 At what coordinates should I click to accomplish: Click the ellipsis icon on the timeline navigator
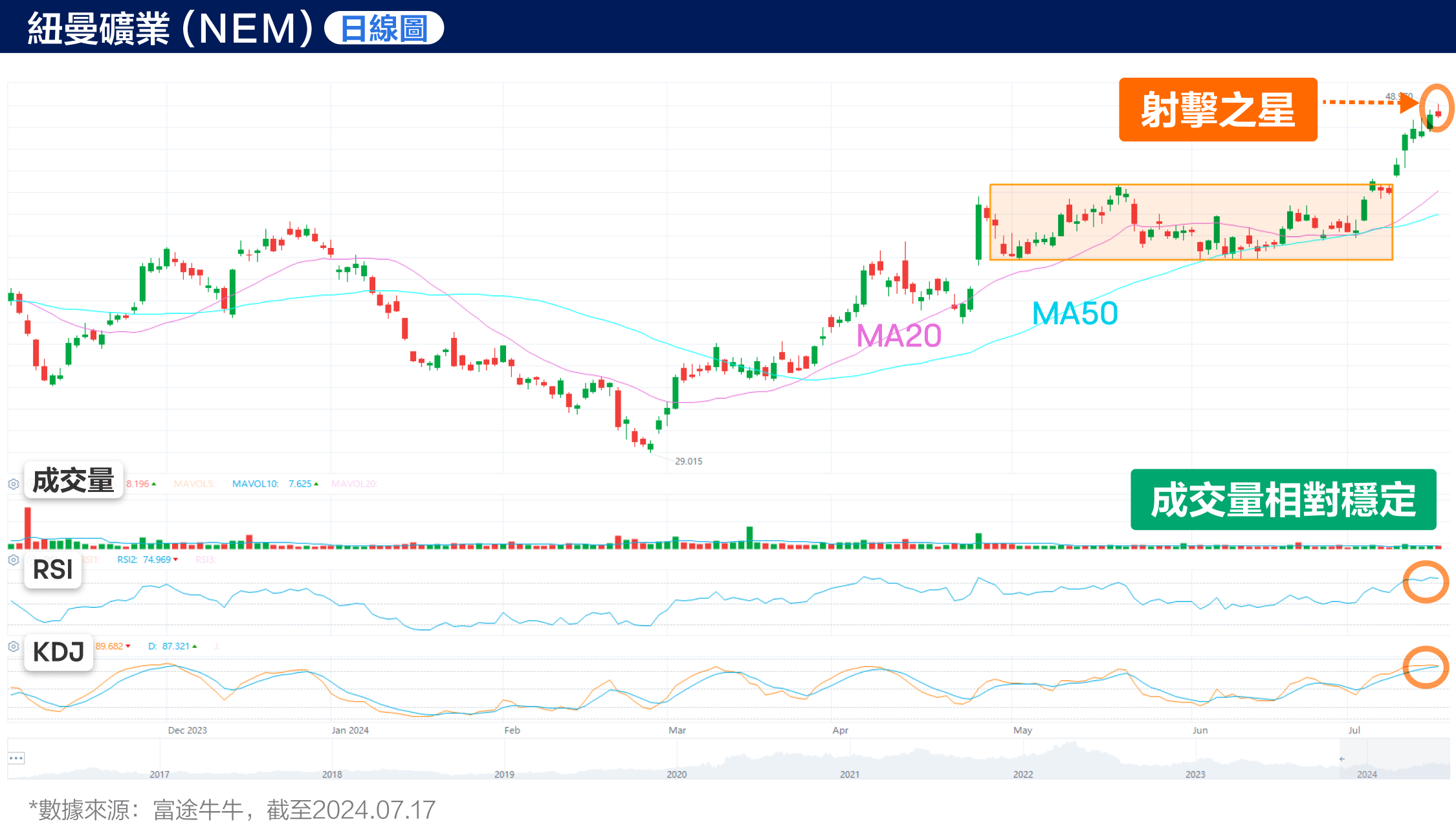[x=17, y=757]
